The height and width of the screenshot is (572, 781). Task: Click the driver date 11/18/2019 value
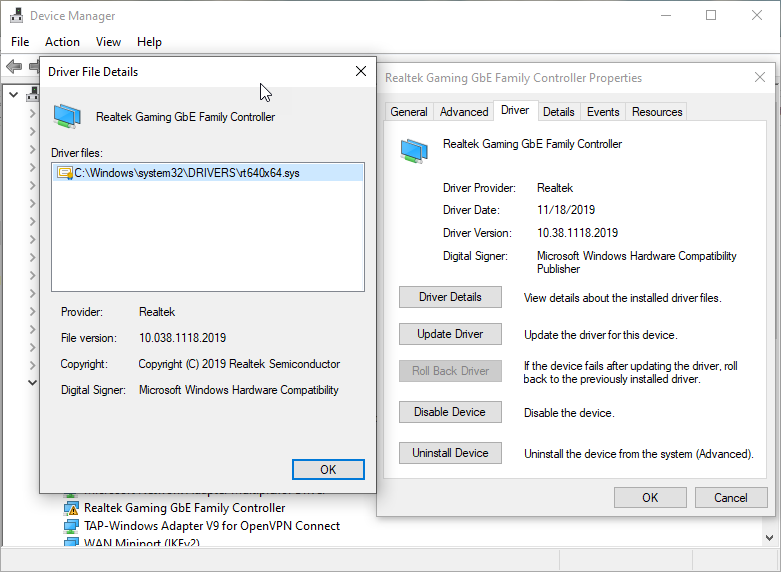(566, 210)
